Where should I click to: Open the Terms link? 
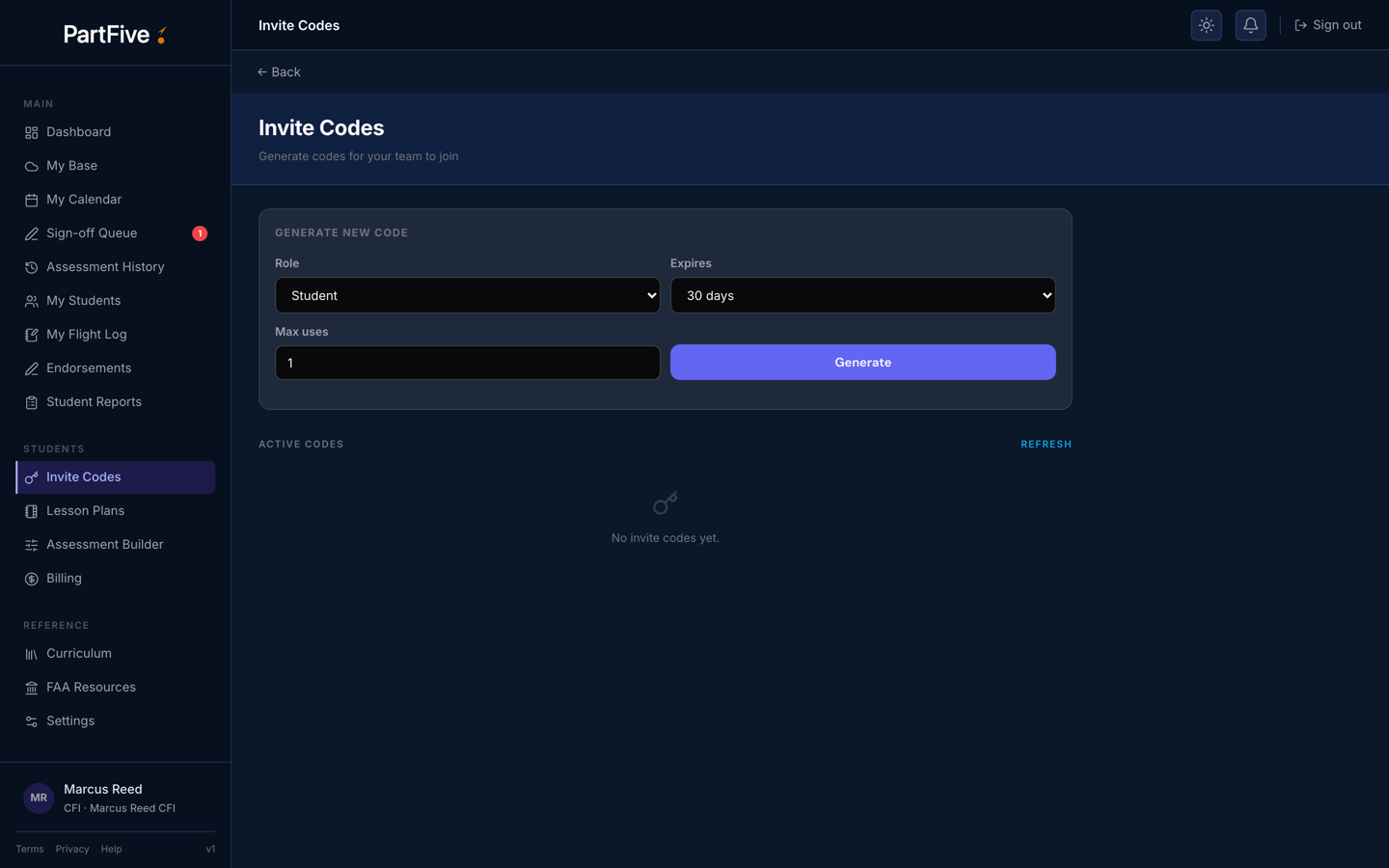point(30,850)
